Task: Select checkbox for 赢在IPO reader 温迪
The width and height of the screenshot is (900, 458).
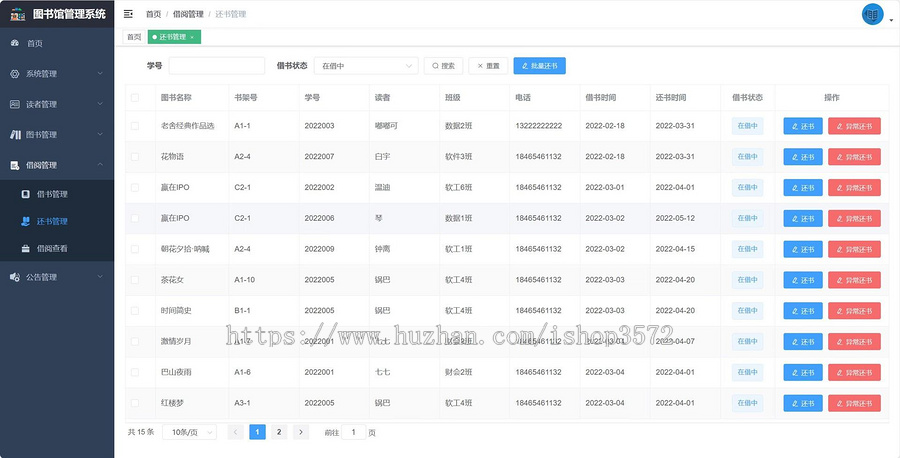Action: pyautogui.click(x=135, y=188)
